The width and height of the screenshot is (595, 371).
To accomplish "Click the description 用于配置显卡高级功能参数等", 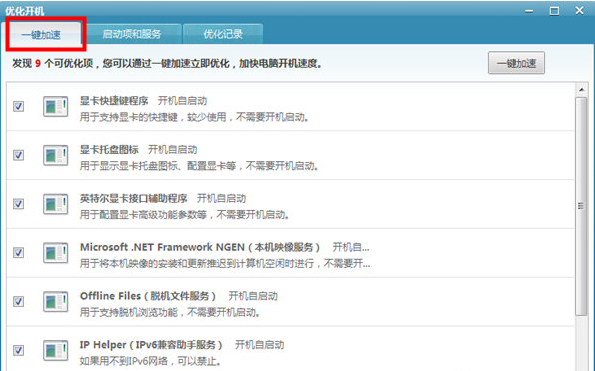I will (185, 215).
